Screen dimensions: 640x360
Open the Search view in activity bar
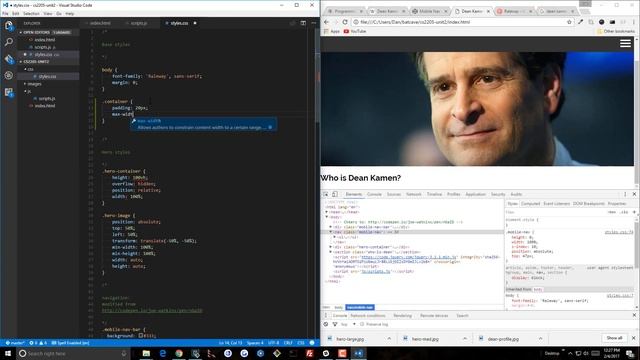(9, 42)
